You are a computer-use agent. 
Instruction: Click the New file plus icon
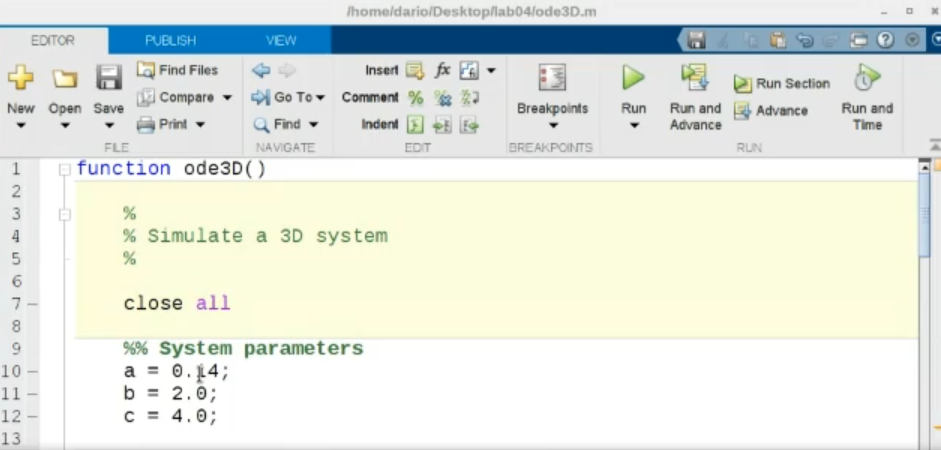(21, 78)
